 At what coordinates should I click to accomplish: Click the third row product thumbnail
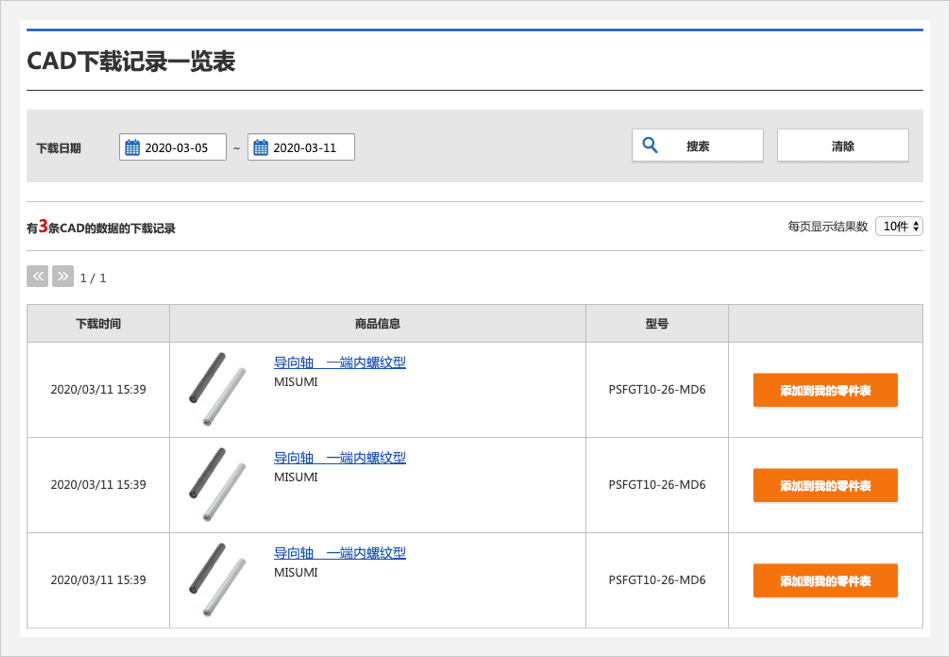click(217, 580)
